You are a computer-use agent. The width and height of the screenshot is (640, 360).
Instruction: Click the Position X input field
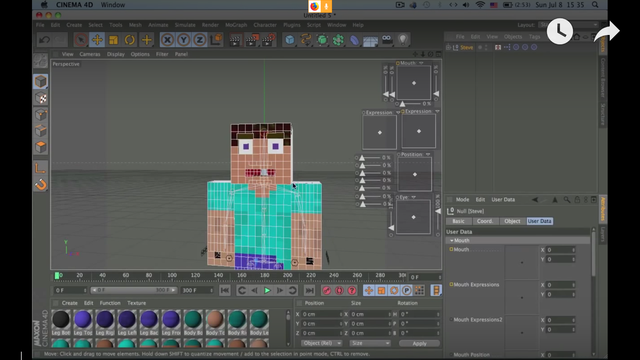click(322, 314)
